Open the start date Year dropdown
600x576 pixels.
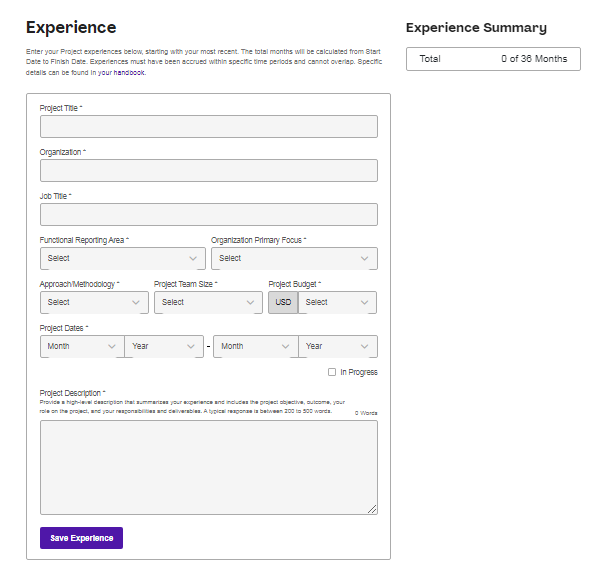click(165, 346)
